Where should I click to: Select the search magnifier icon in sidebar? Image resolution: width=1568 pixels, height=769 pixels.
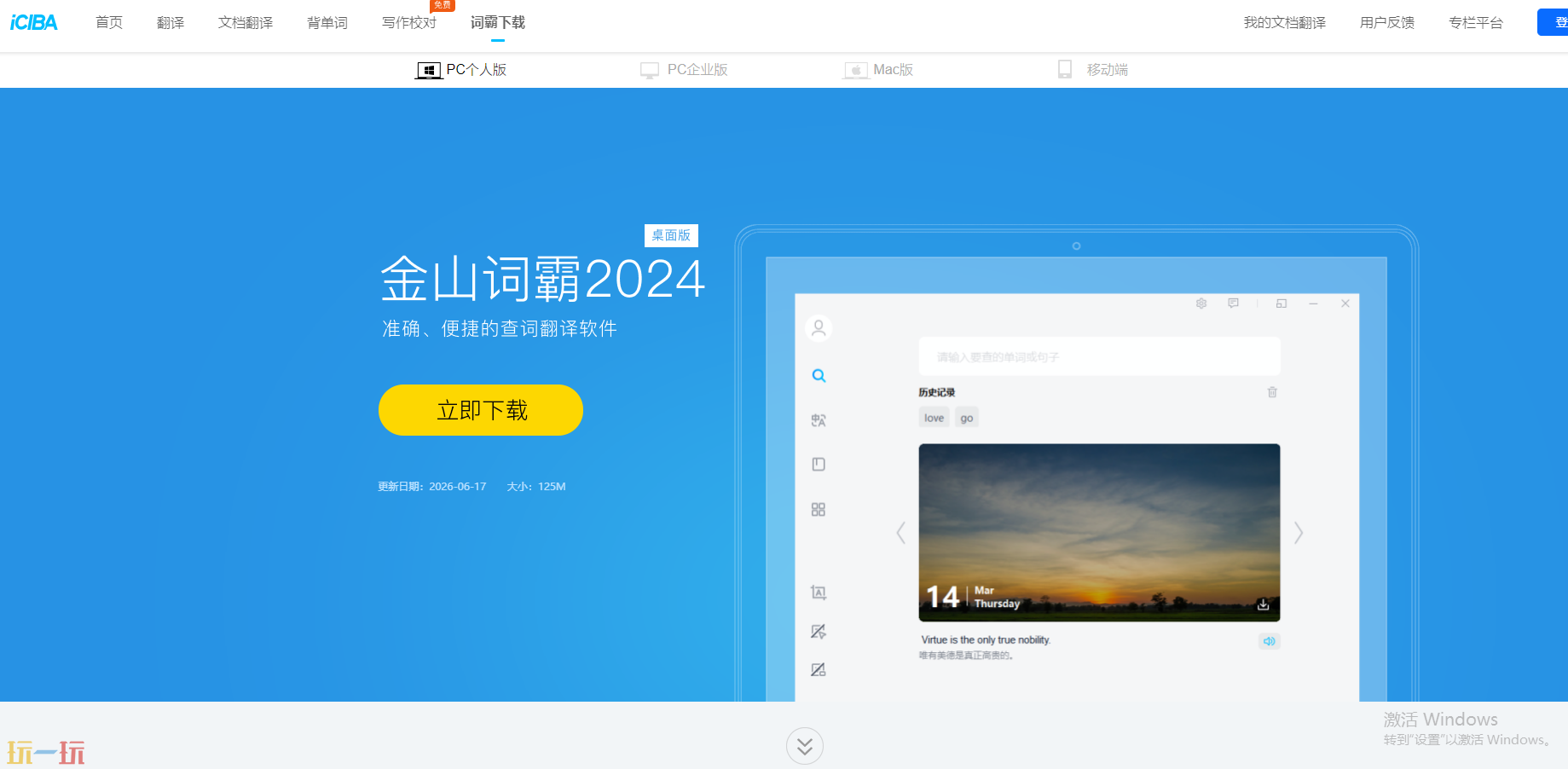(819, 376)
